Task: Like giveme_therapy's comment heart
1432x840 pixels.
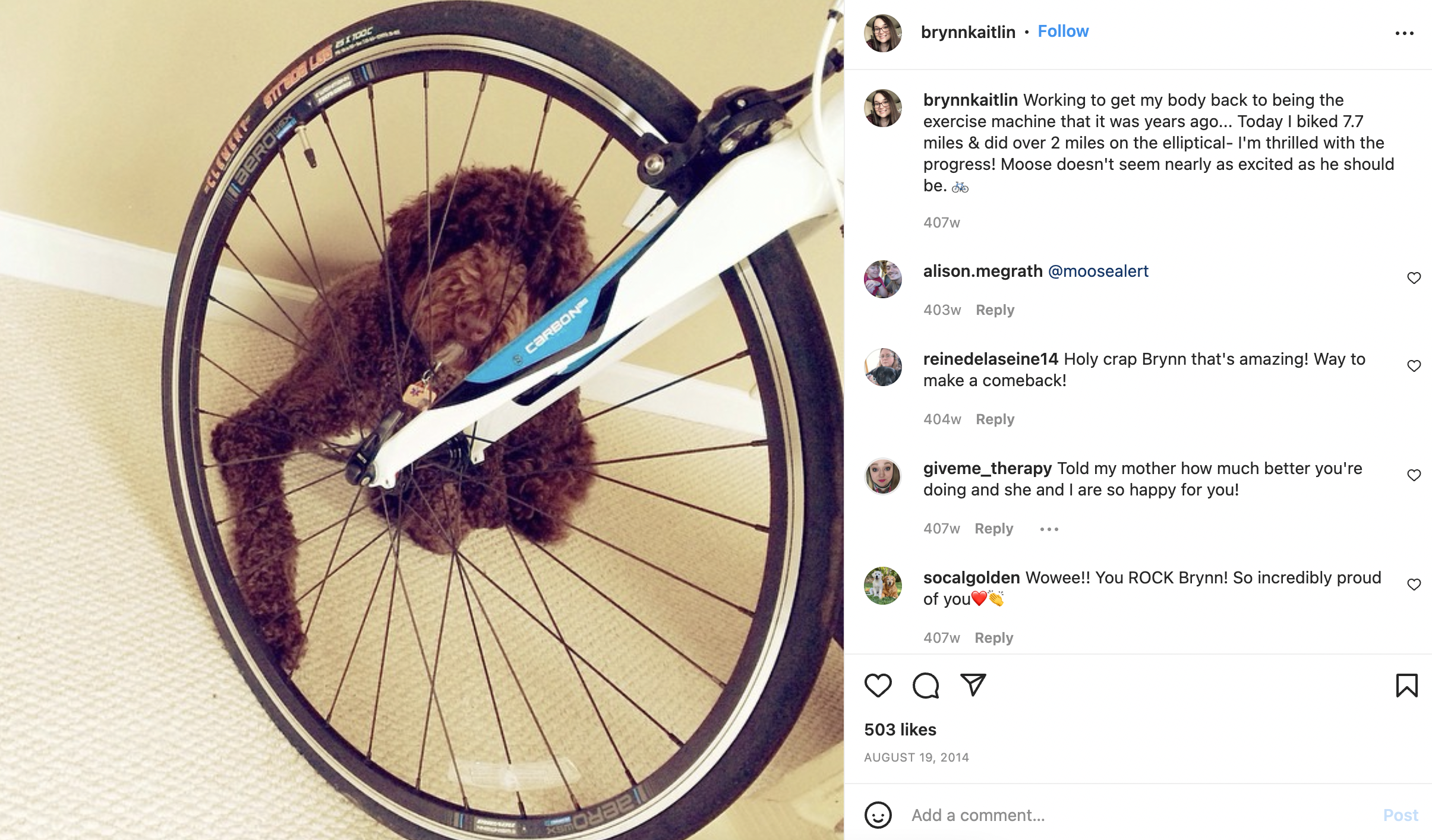Action: [1414, 475]
